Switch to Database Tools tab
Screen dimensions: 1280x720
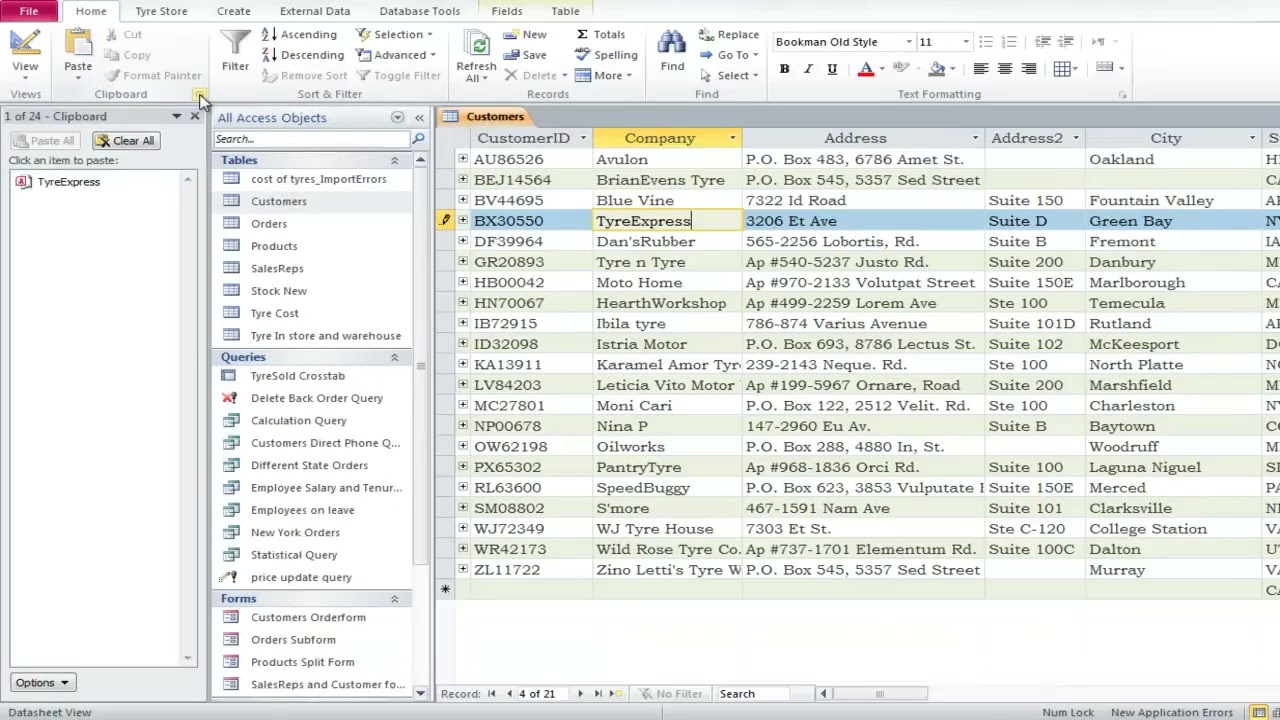coord(420,11)
